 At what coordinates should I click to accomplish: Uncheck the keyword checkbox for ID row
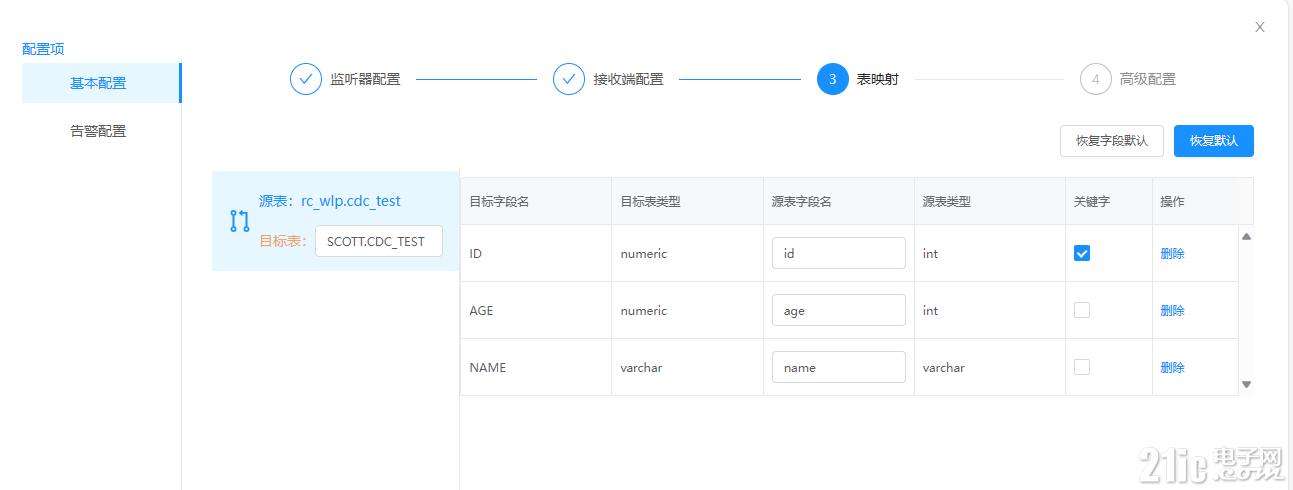[1082, 253]
